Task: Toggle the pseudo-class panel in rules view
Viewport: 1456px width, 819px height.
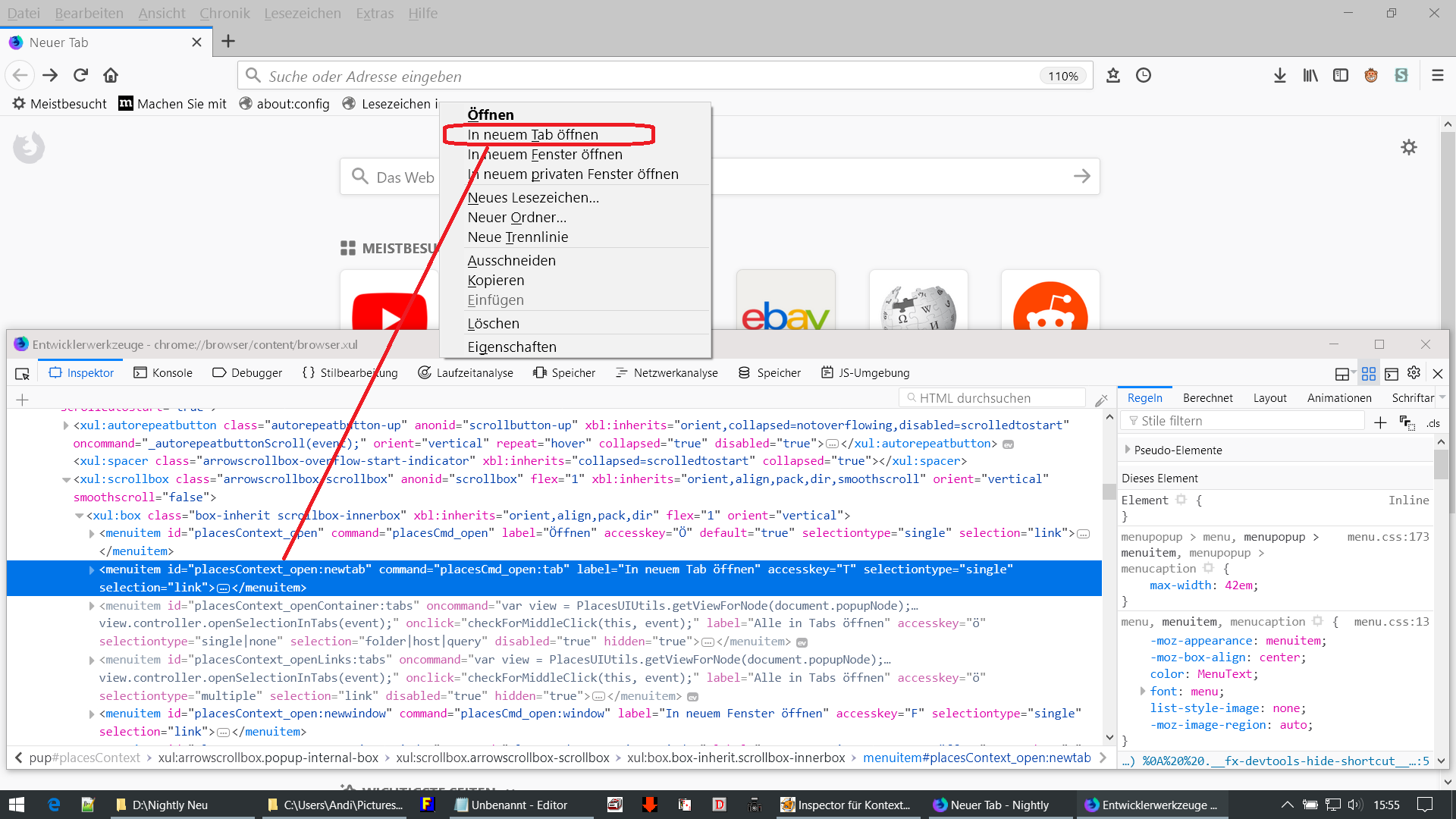Action: coord(1407,423)
